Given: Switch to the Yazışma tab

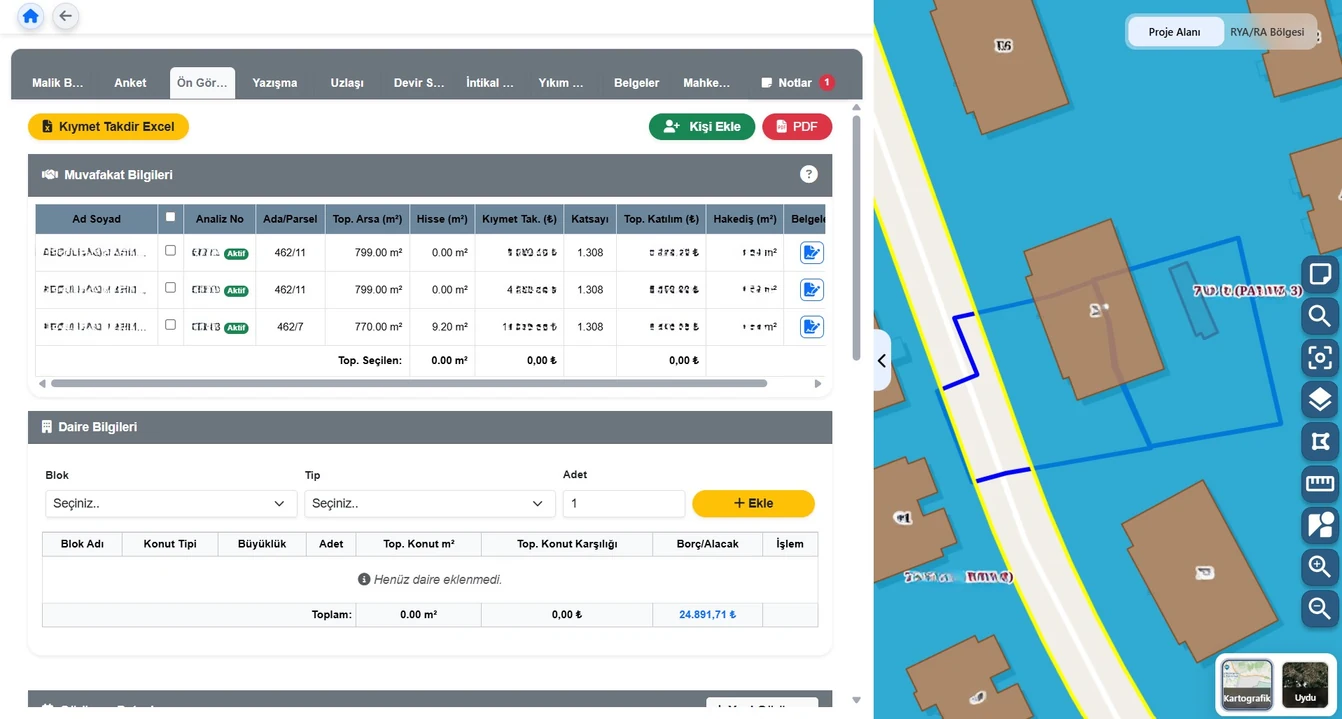Looking at the screenshot, I should click(275, 83).
